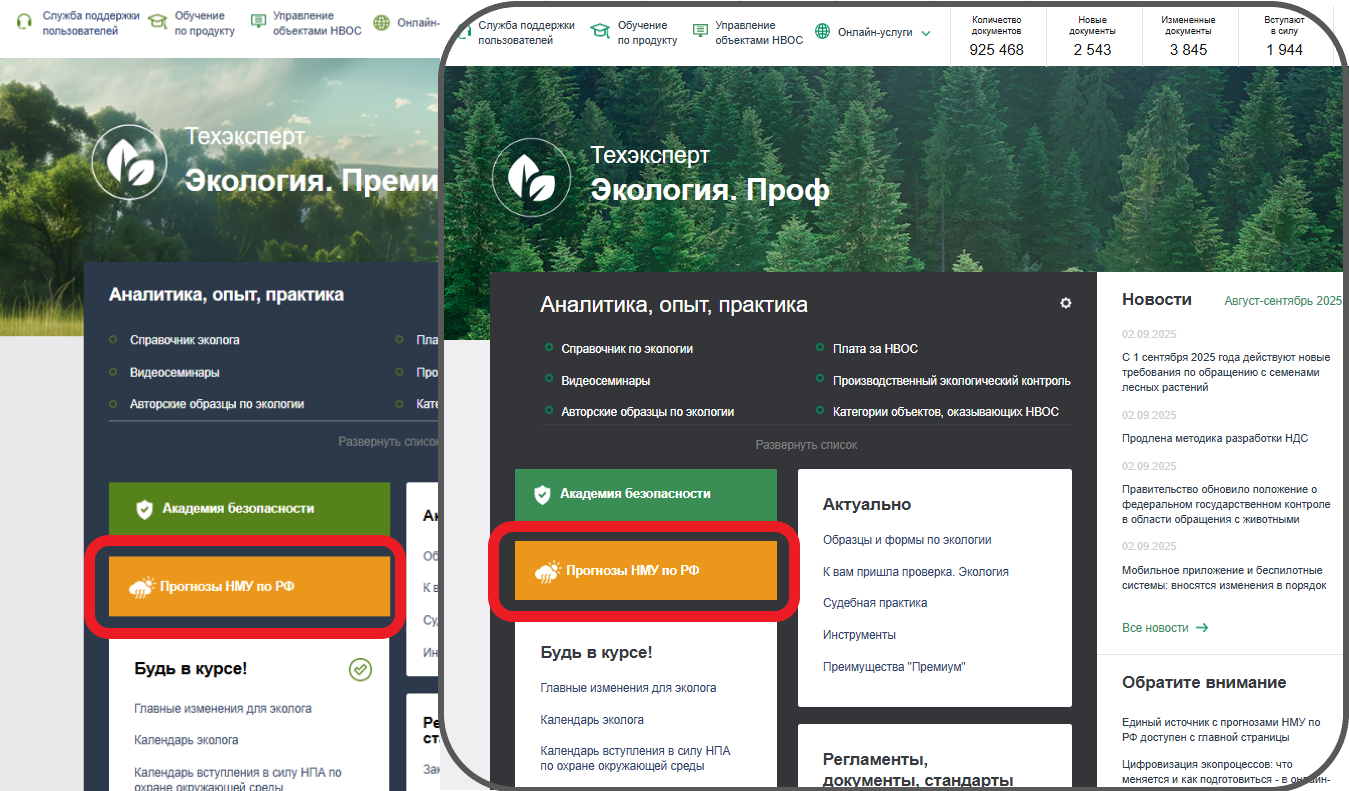Open Справочник по экологии link
This screenshot has height=791, width=1349.
[627, 349]
